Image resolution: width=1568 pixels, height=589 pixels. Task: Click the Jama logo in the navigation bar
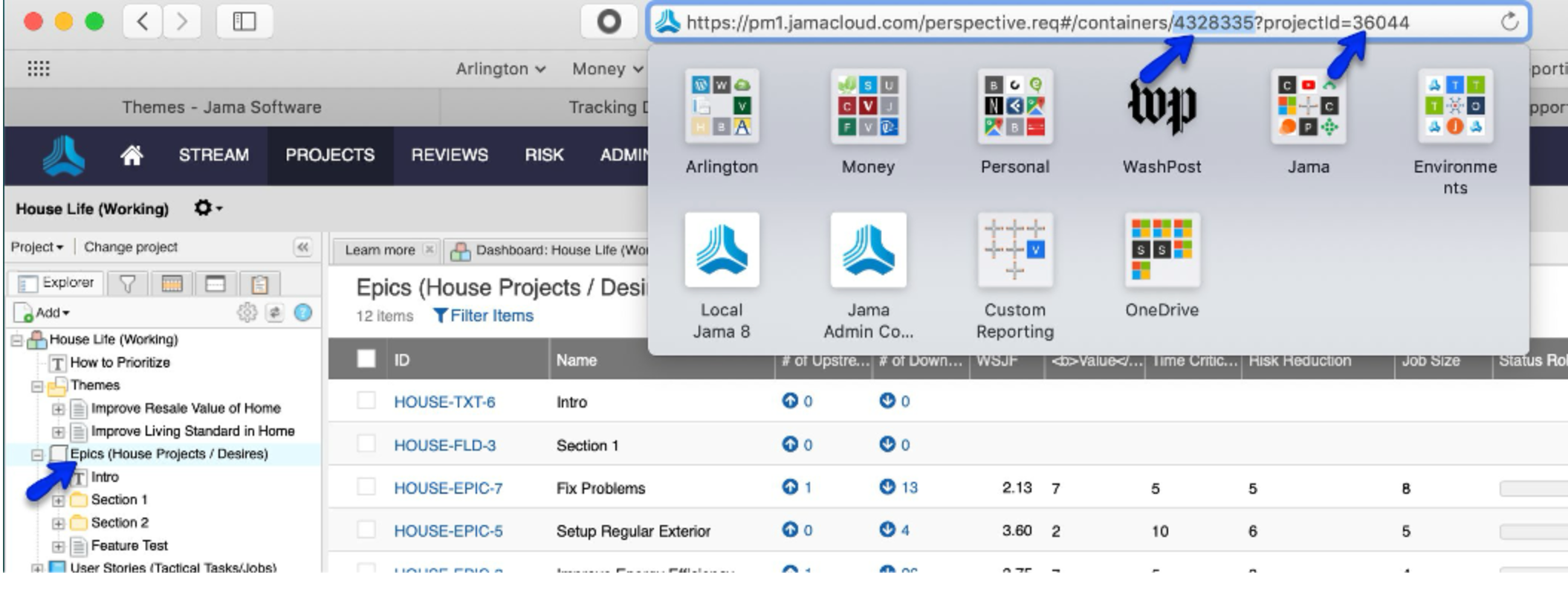64,155
